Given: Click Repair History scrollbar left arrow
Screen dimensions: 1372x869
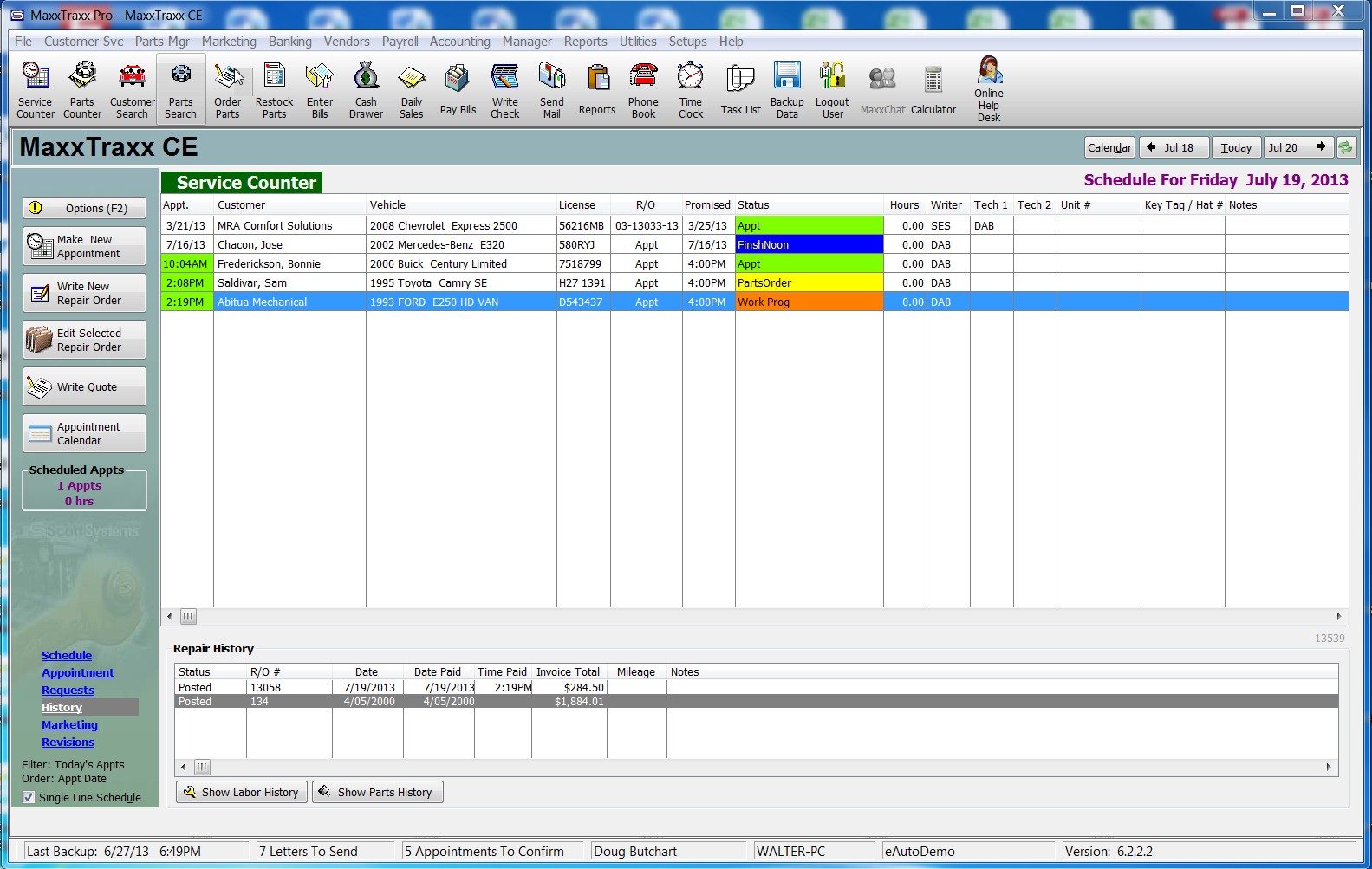Looking at the screenshot, I should pos(183,767).
